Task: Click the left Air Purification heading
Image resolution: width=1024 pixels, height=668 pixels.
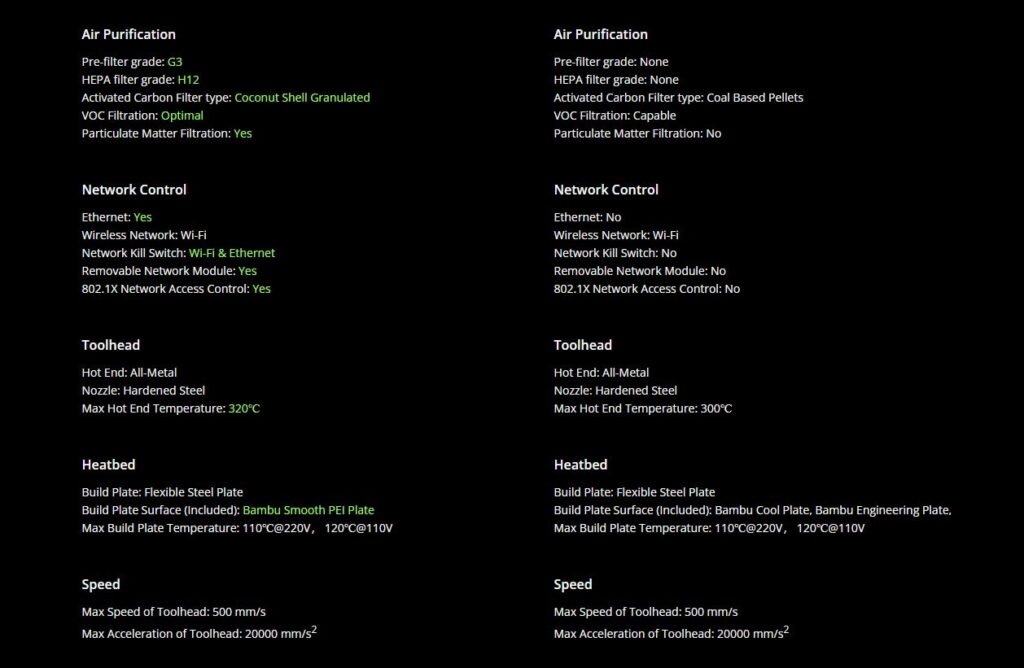Action: pos(129,35)
